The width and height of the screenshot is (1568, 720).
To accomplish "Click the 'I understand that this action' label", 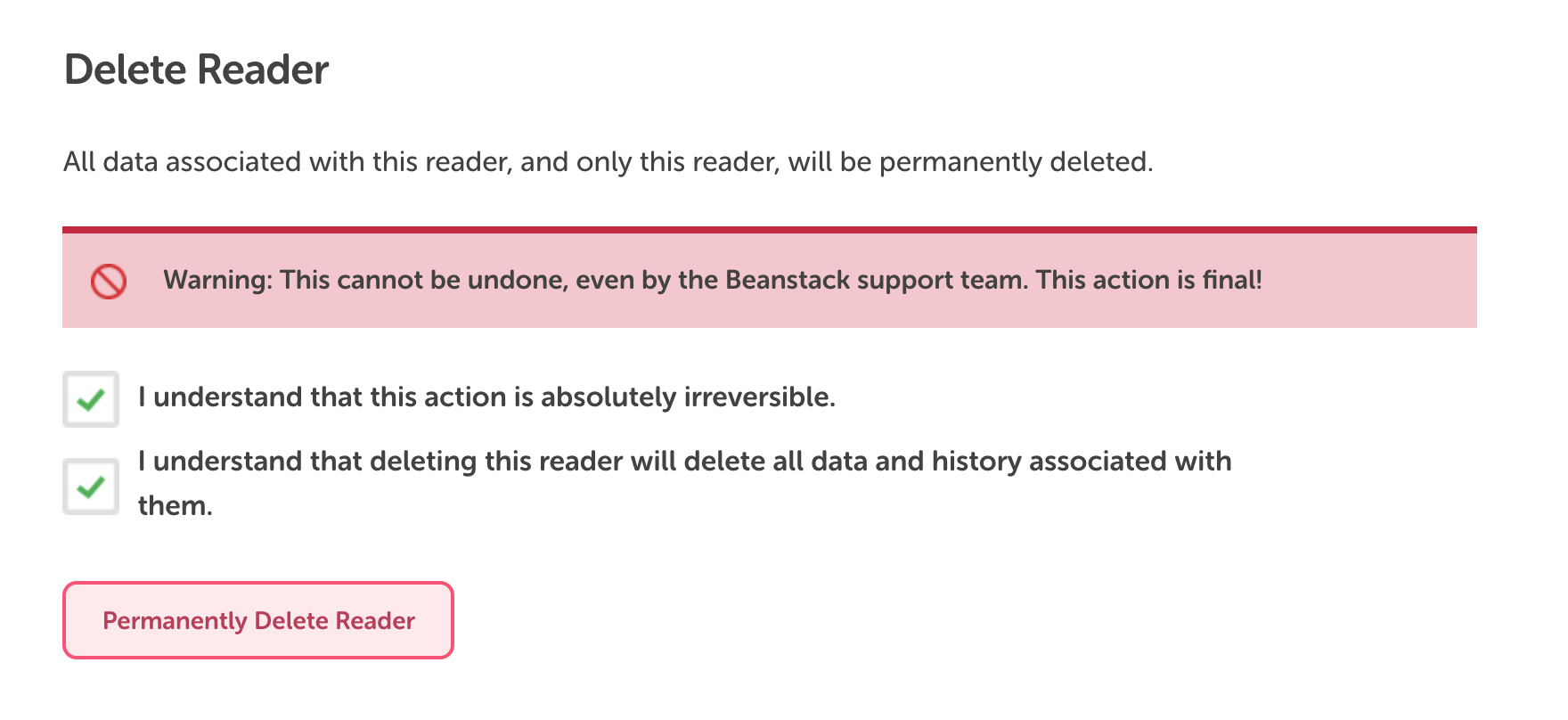I will click(x=486, y=397).
